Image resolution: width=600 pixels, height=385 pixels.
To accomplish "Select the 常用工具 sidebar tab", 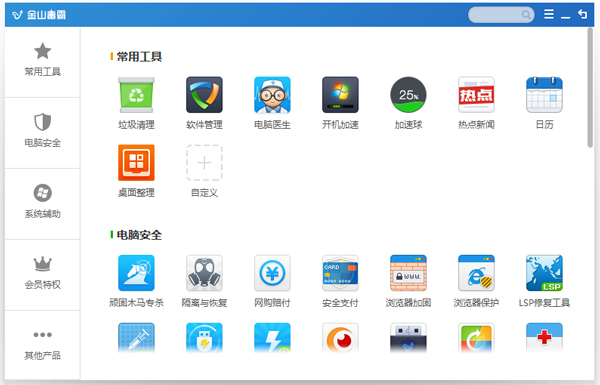I will [42, 62].
